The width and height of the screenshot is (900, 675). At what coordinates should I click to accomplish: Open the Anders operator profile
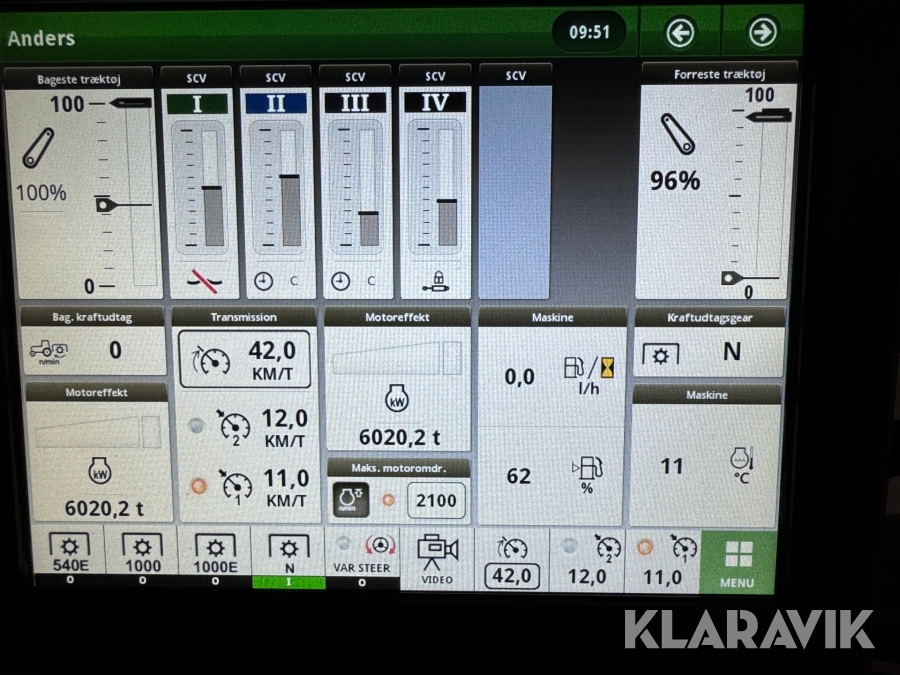pos(42,38)
